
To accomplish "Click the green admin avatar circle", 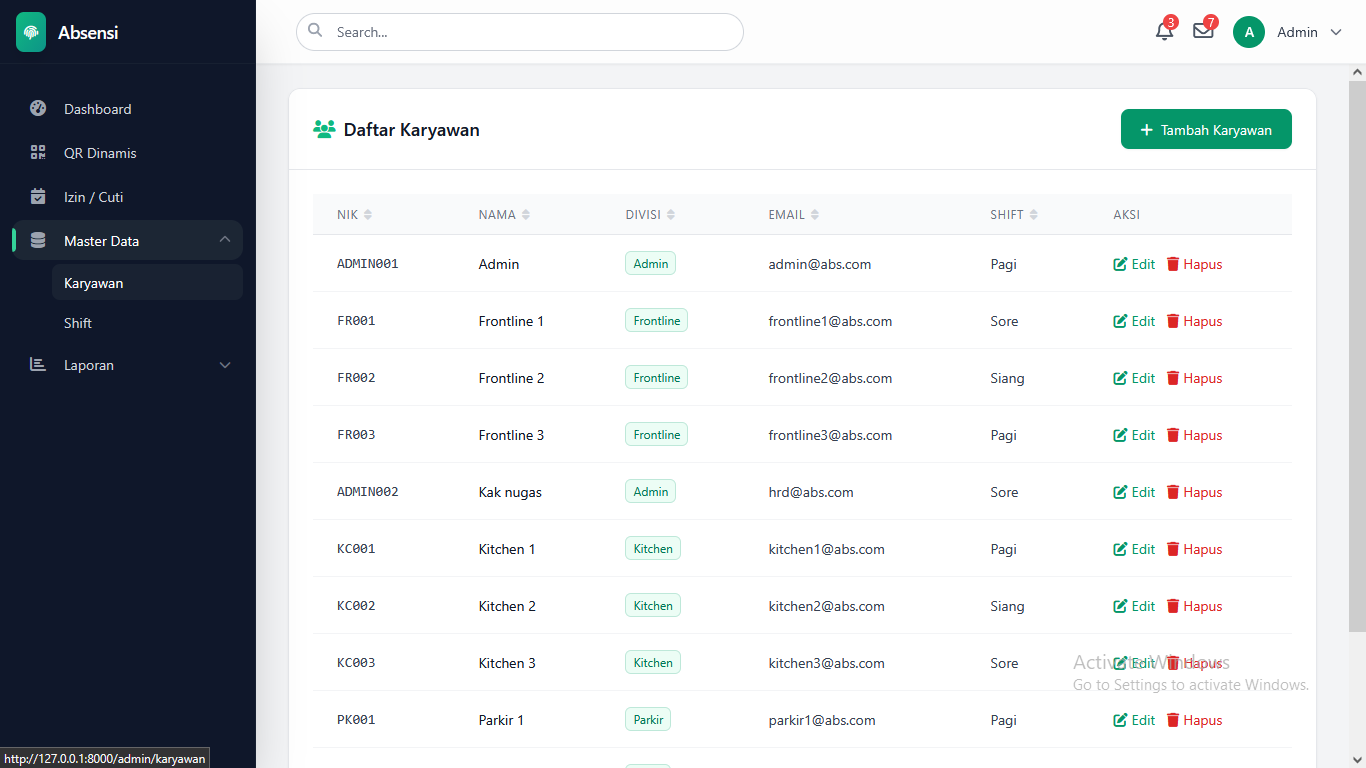I will (1249, 32).
